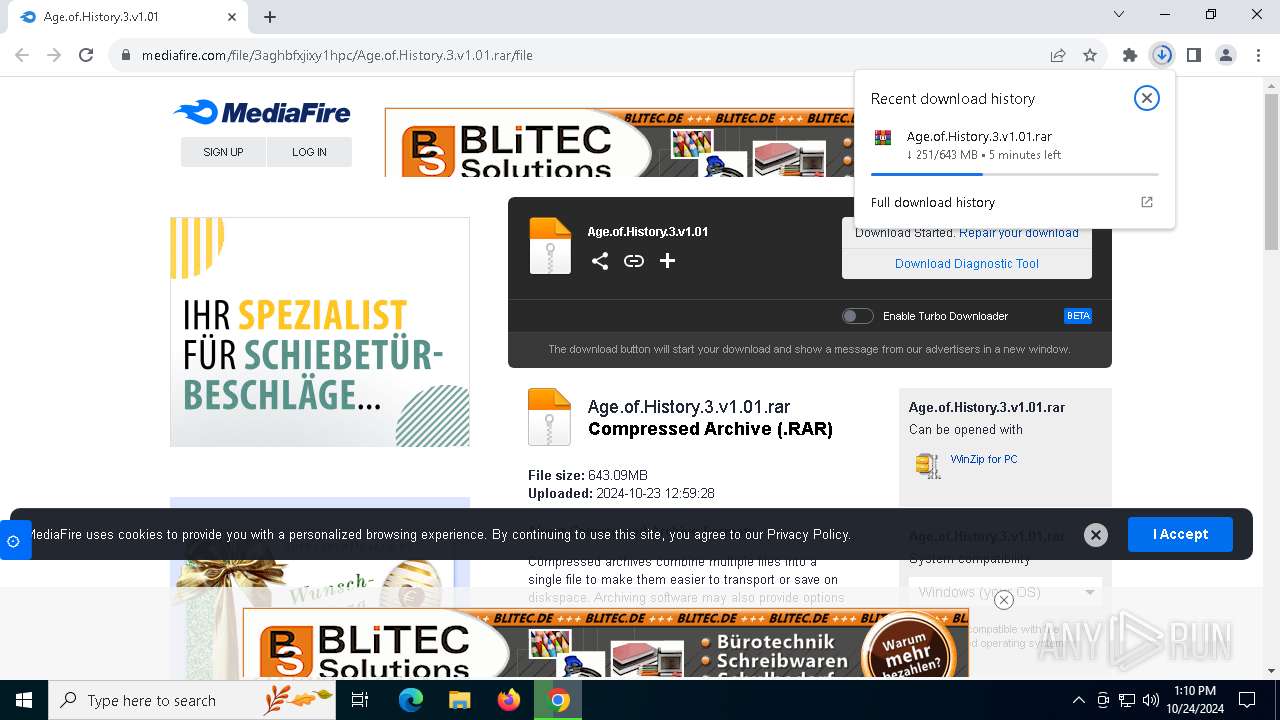Go back in browser history
The image size is (1280, 720).
point(22,55)
